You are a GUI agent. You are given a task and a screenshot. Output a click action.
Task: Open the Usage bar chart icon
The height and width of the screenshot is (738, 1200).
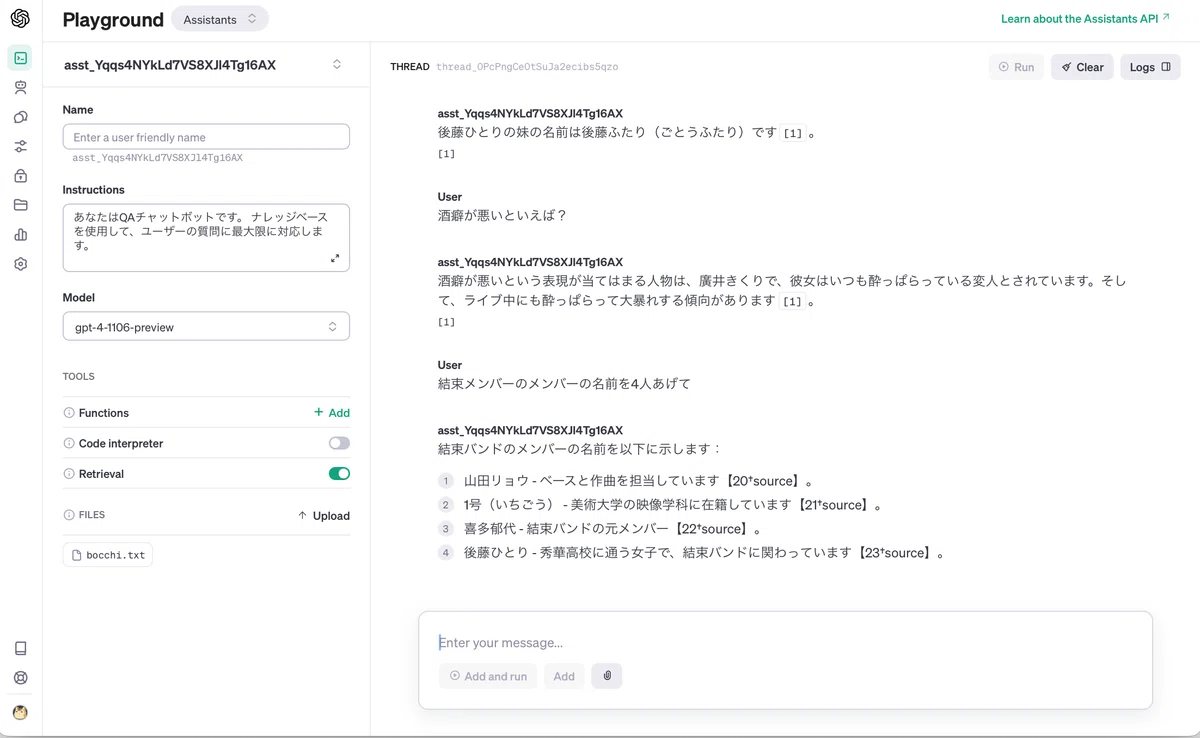(20, 235)
